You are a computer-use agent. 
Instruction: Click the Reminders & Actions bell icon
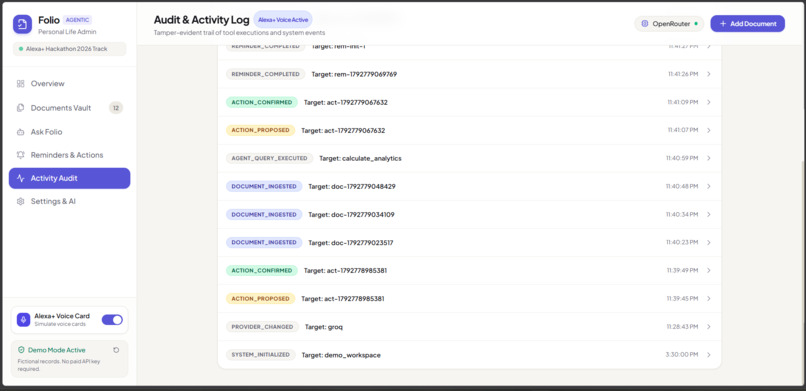click(x=21, y=155)
